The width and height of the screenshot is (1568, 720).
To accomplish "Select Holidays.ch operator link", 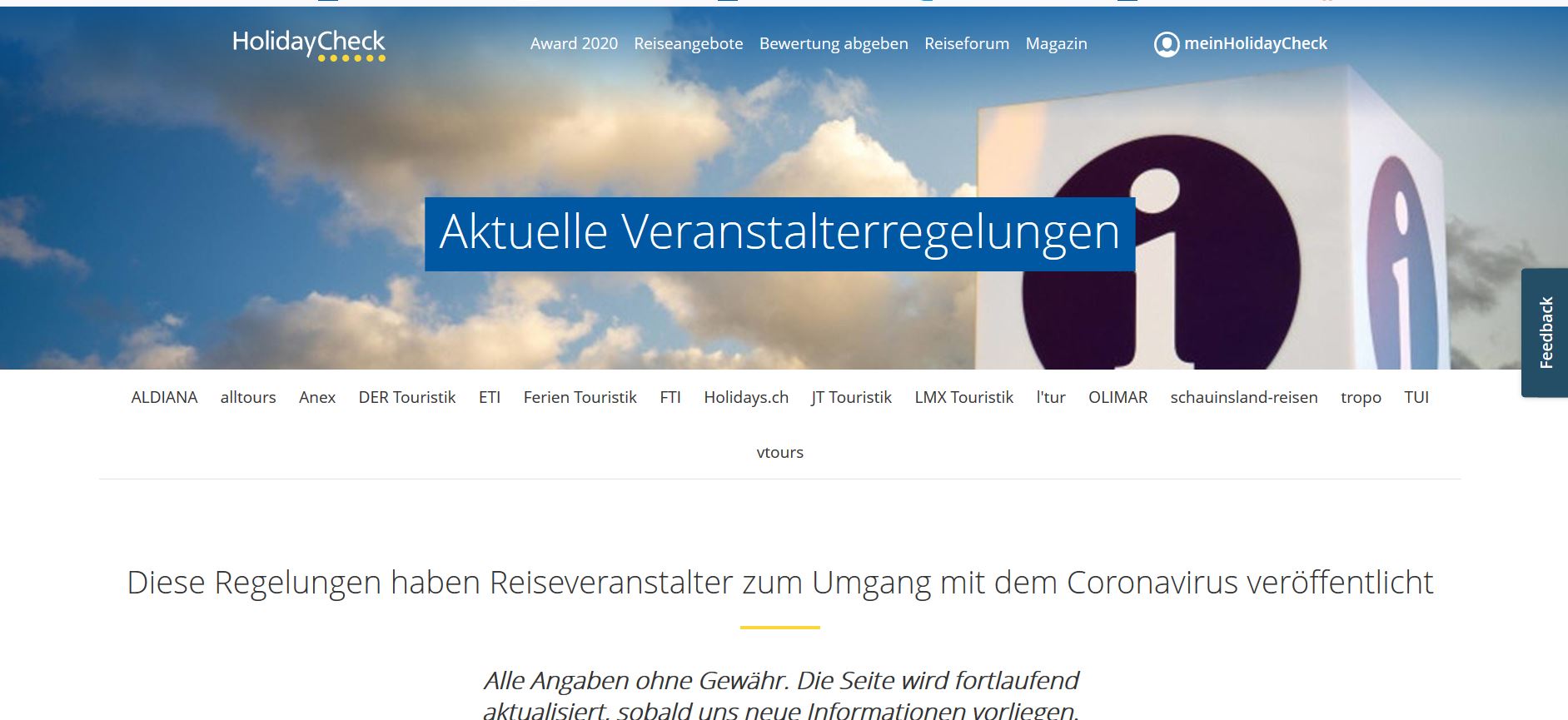I will (746, 397).
